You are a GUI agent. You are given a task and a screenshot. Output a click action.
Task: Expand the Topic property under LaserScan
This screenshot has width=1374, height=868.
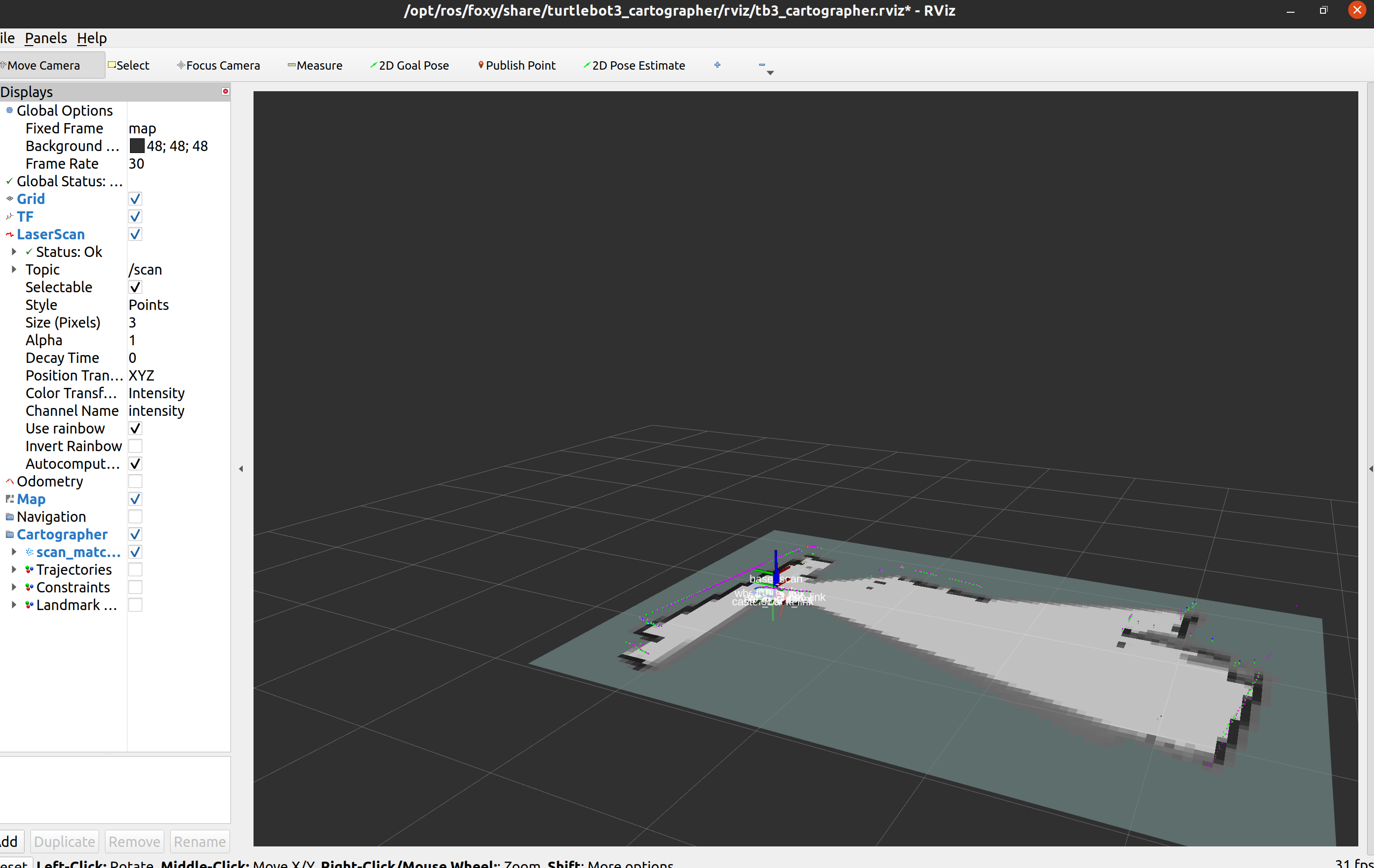pyautogui.click(x=14, y=269)
